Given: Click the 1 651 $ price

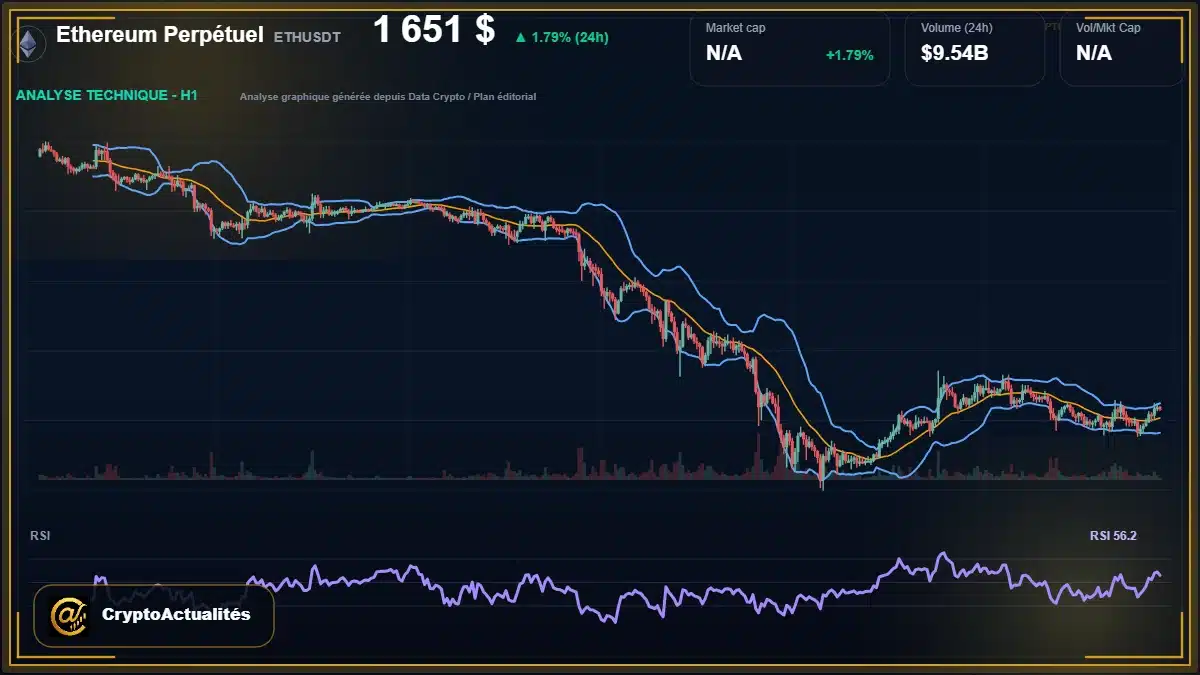Looking at the screenshot, I should pos(434,31).
